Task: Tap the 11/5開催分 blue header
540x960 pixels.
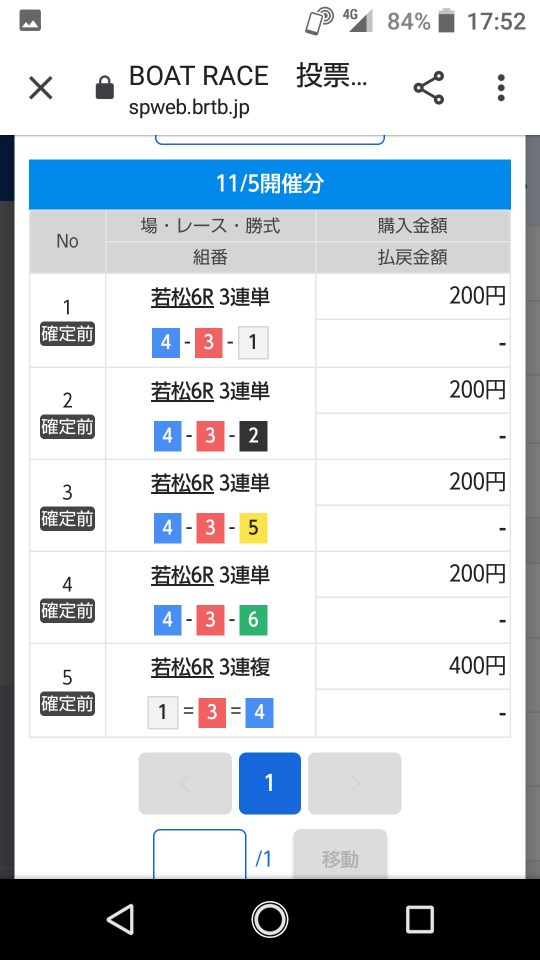Action: [270, 184]
